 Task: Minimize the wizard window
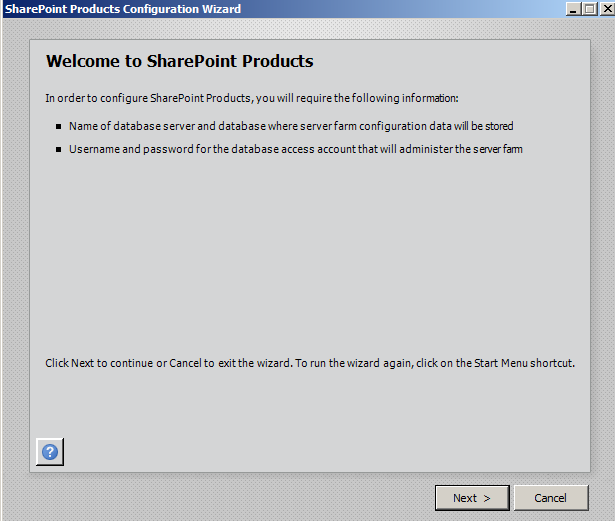pyautogui.click(x=572, y=9)
